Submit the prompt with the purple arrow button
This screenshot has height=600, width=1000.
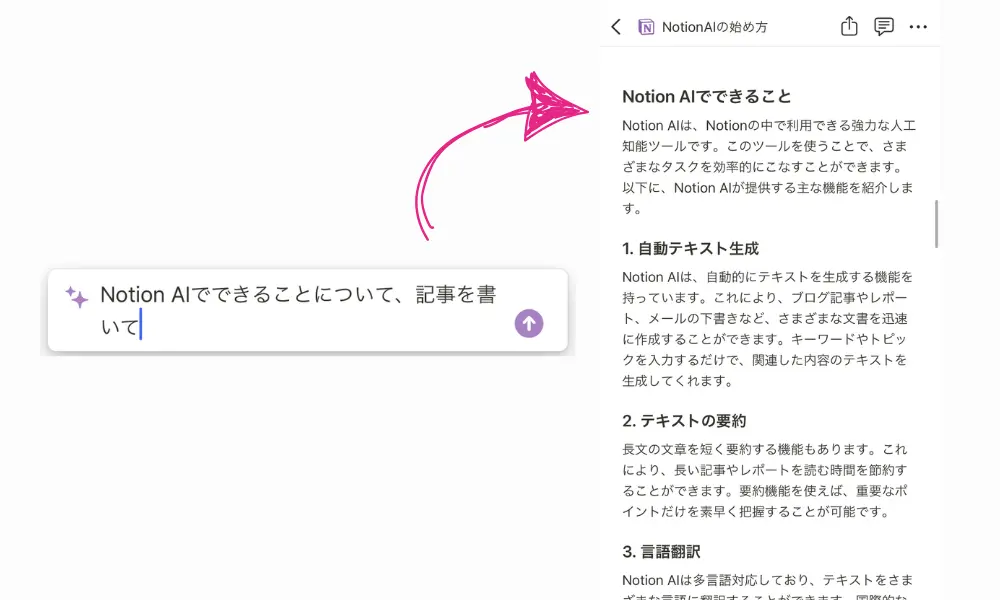[x=529, y=323]
